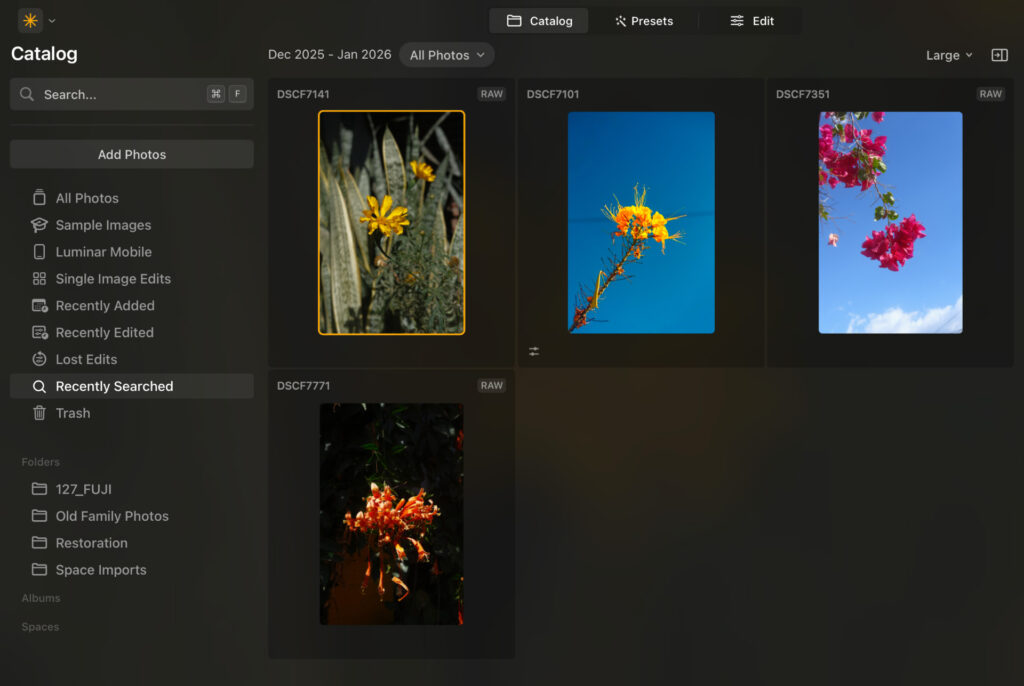Switch to the Edit tab

click(752, 20)
